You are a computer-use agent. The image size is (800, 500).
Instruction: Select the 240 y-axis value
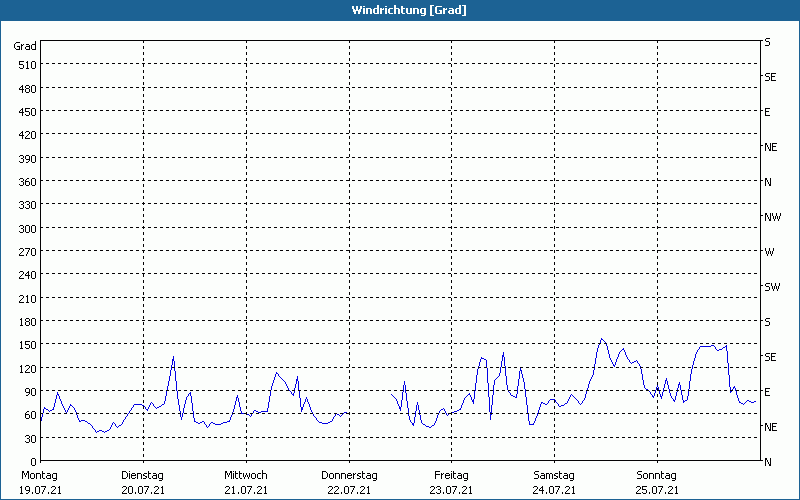click(x=28, y=276)
